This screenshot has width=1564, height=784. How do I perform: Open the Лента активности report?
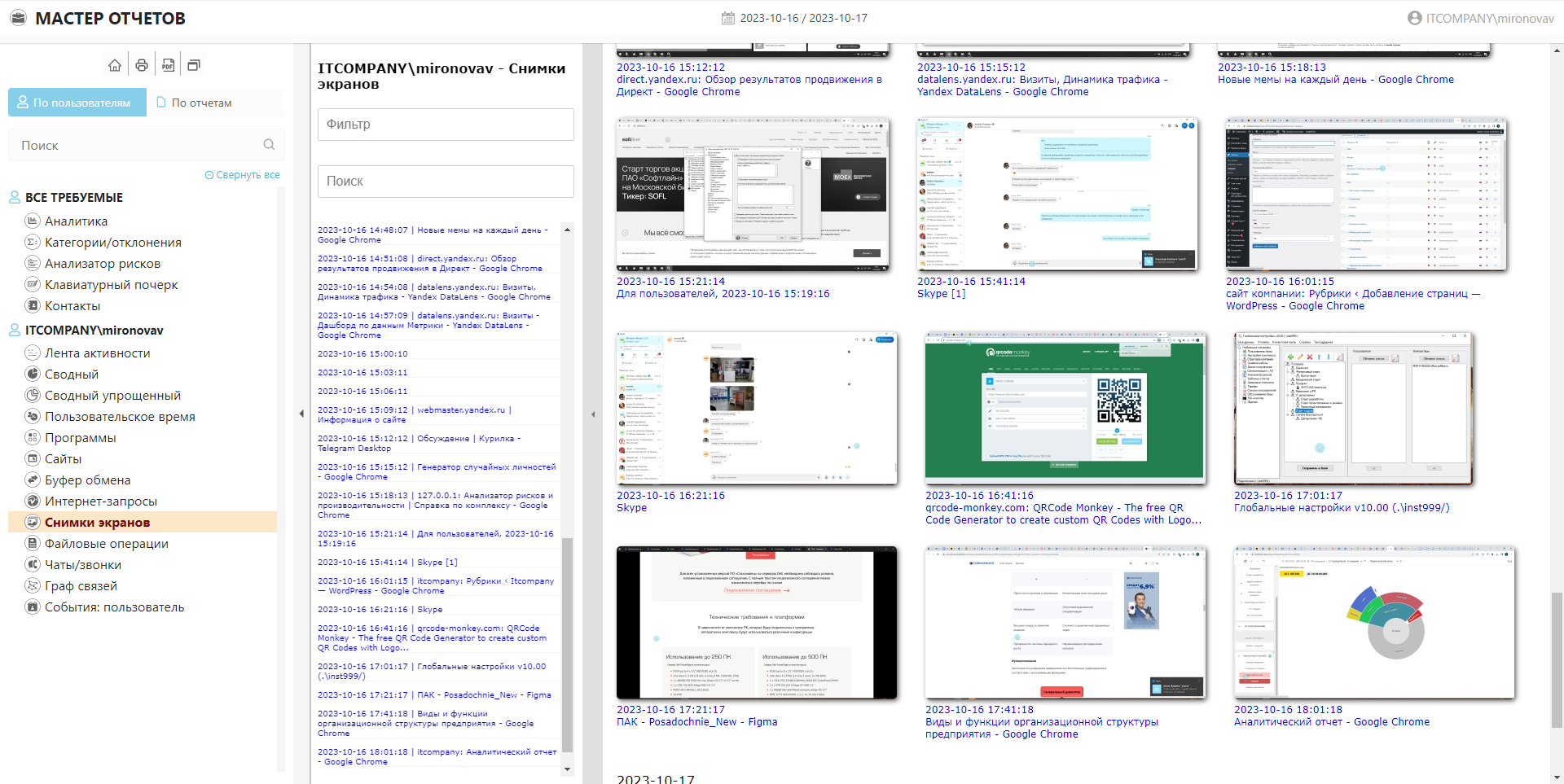[97, 353]
